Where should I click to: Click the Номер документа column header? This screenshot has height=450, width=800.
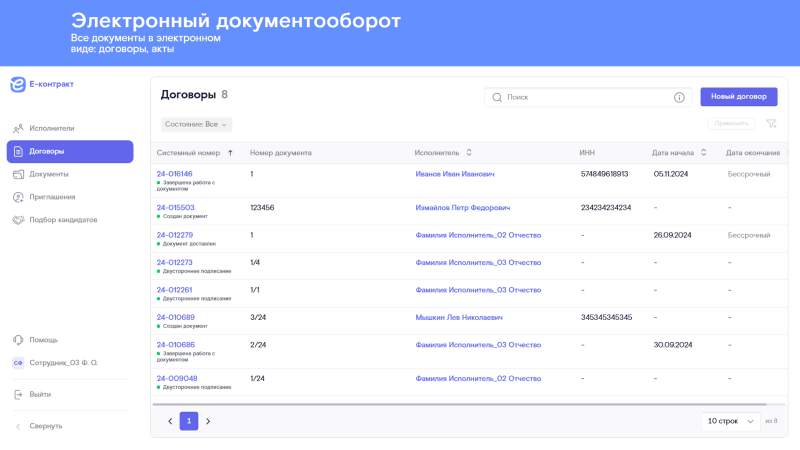tap(281, 153)
